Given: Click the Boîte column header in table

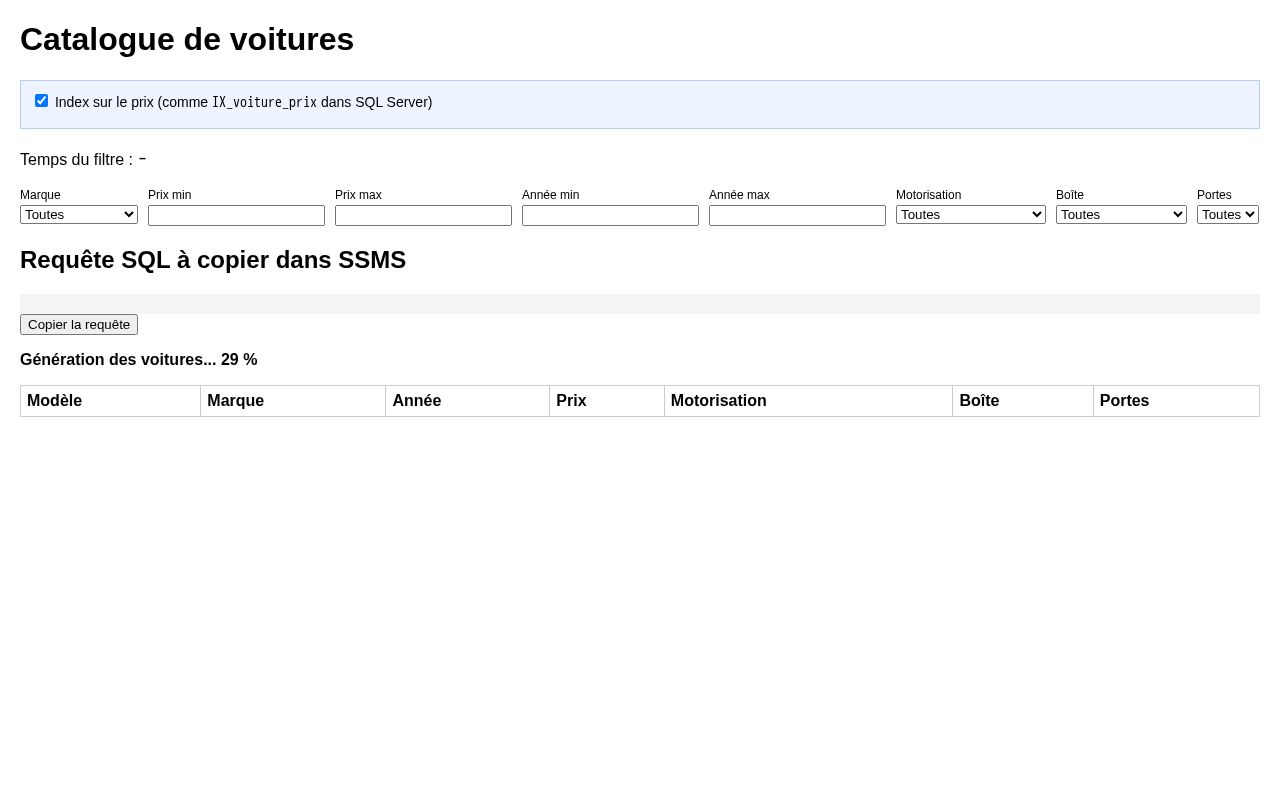Looking at the screenshot, I should pyautogui.click(x=1023, y=401).
